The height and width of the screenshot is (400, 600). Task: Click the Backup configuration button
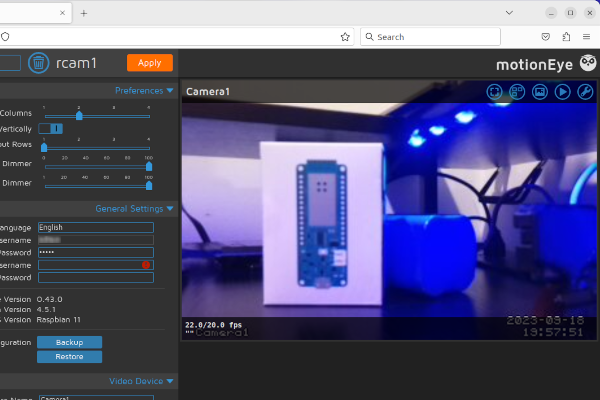coord(69,342)
